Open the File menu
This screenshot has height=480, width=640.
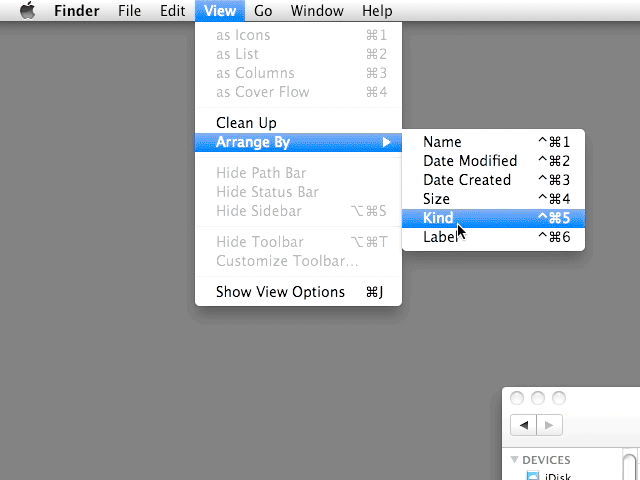coord(129,11)
